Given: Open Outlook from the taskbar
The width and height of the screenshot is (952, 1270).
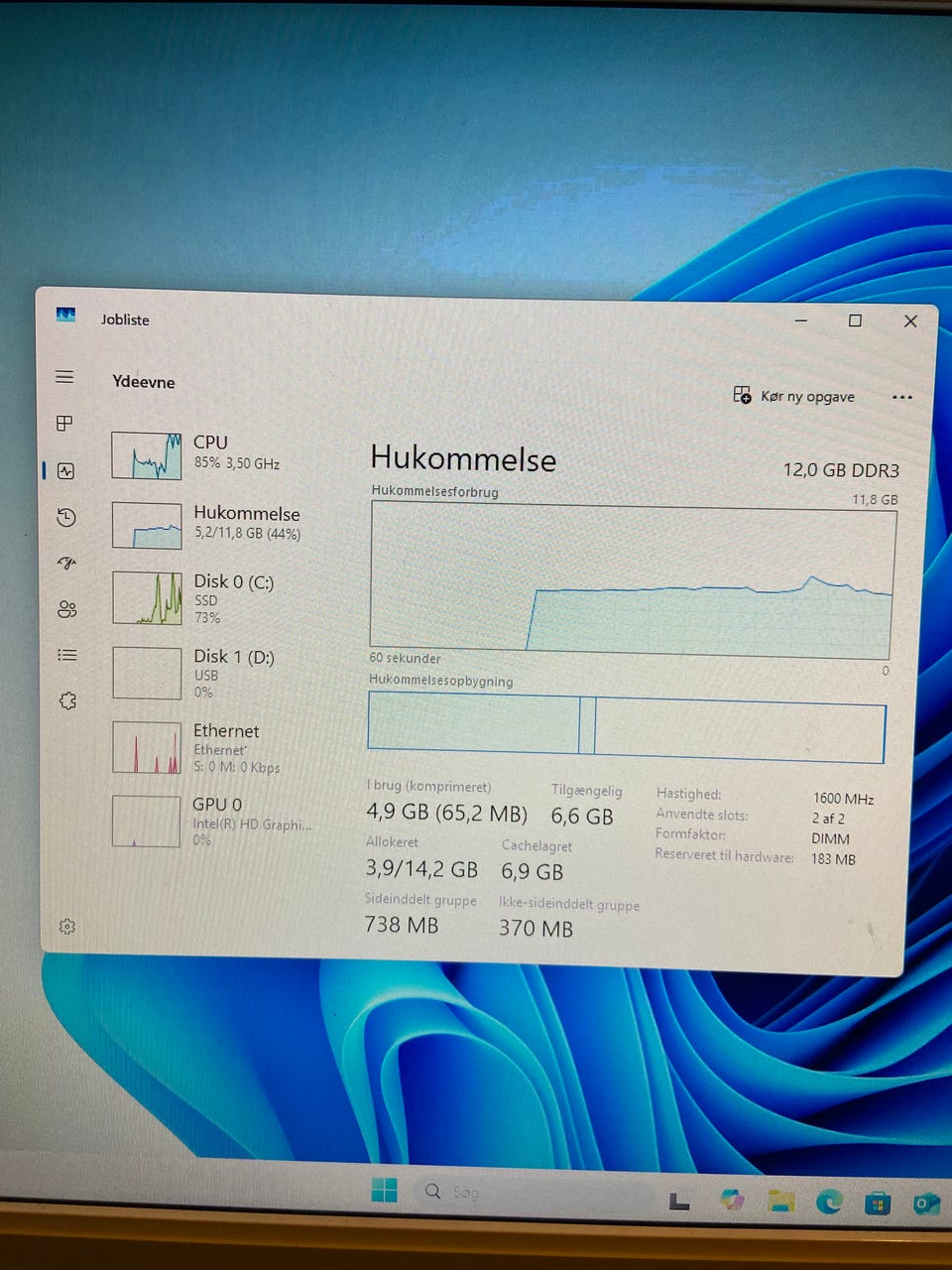Looking at the screenshot, I should point(925,1204).
